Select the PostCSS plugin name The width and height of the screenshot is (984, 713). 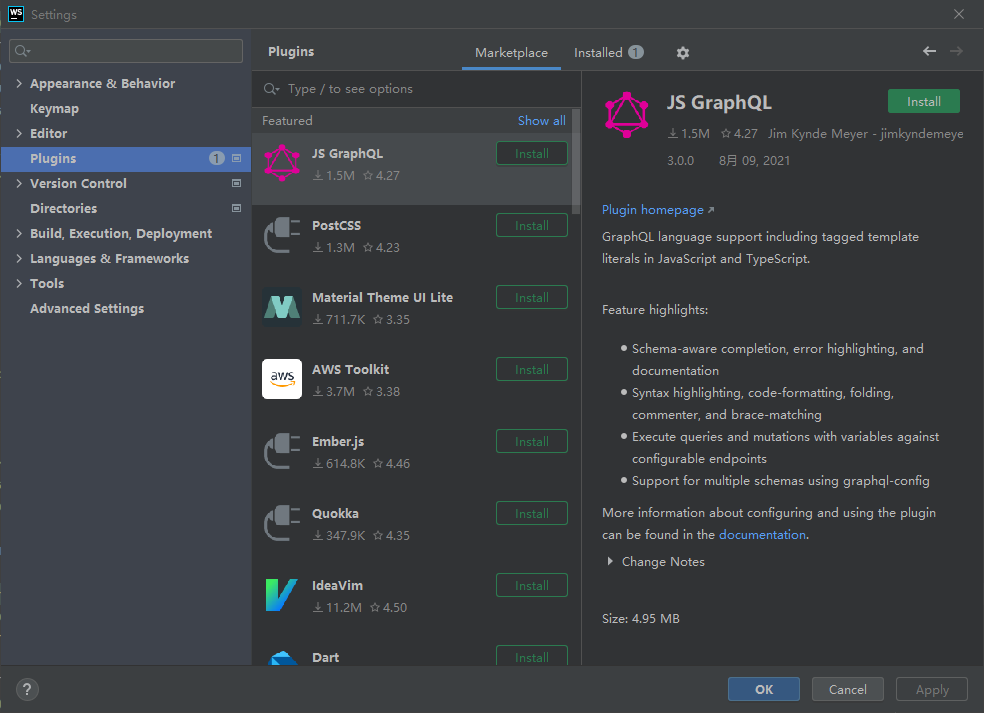point(336,225)
